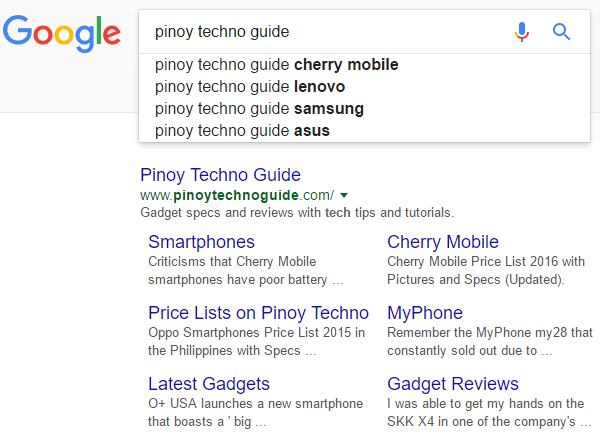Select the 'pinoy techno guide cherry mobile' suggestion
The width and height of the screenshot is (600, 440).
tap(364, 65)
